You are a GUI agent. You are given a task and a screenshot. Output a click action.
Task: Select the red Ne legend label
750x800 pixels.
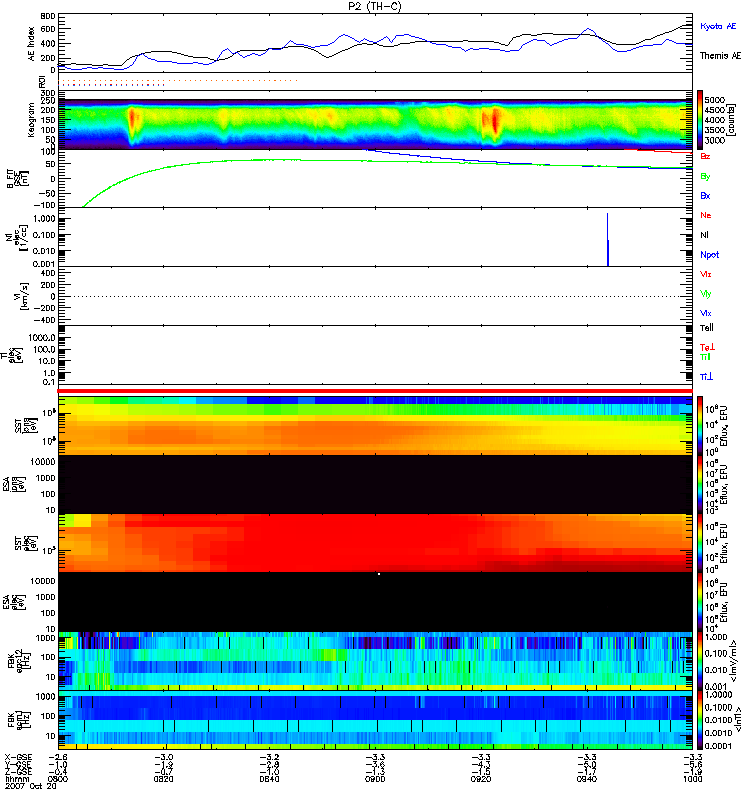coord(706,215)
